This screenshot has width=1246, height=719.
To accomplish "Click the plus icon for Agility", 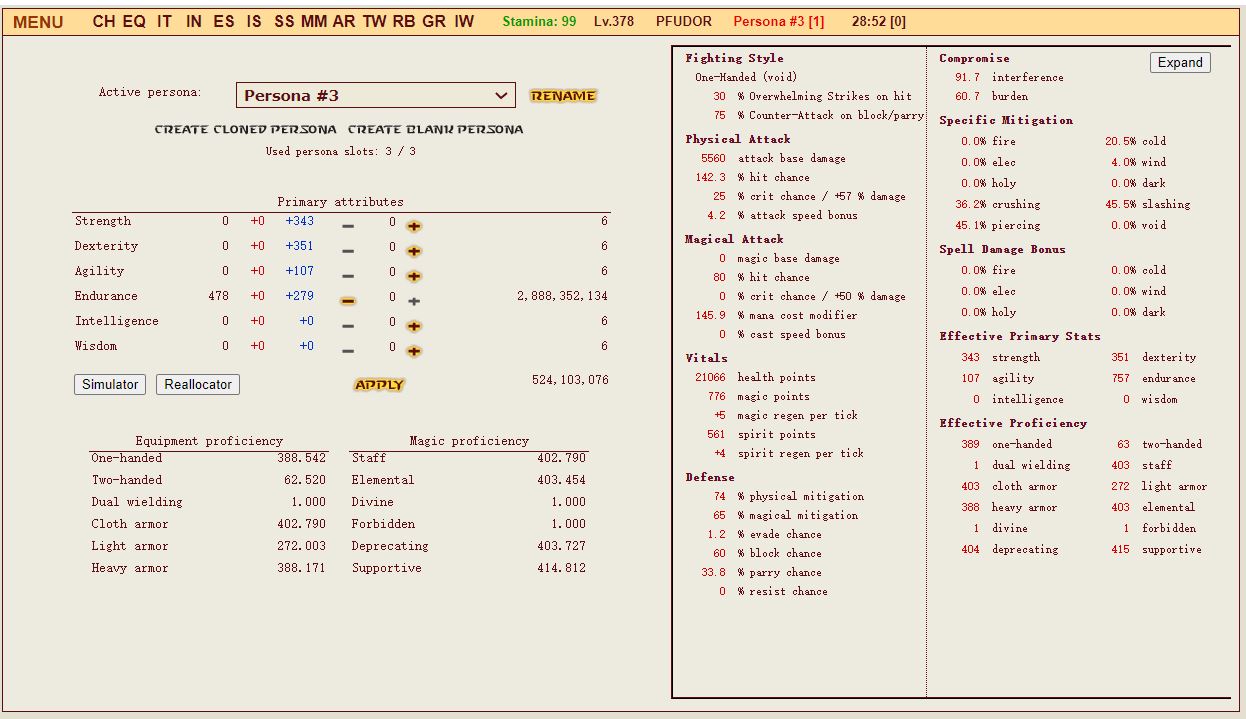I will [414, 276].
